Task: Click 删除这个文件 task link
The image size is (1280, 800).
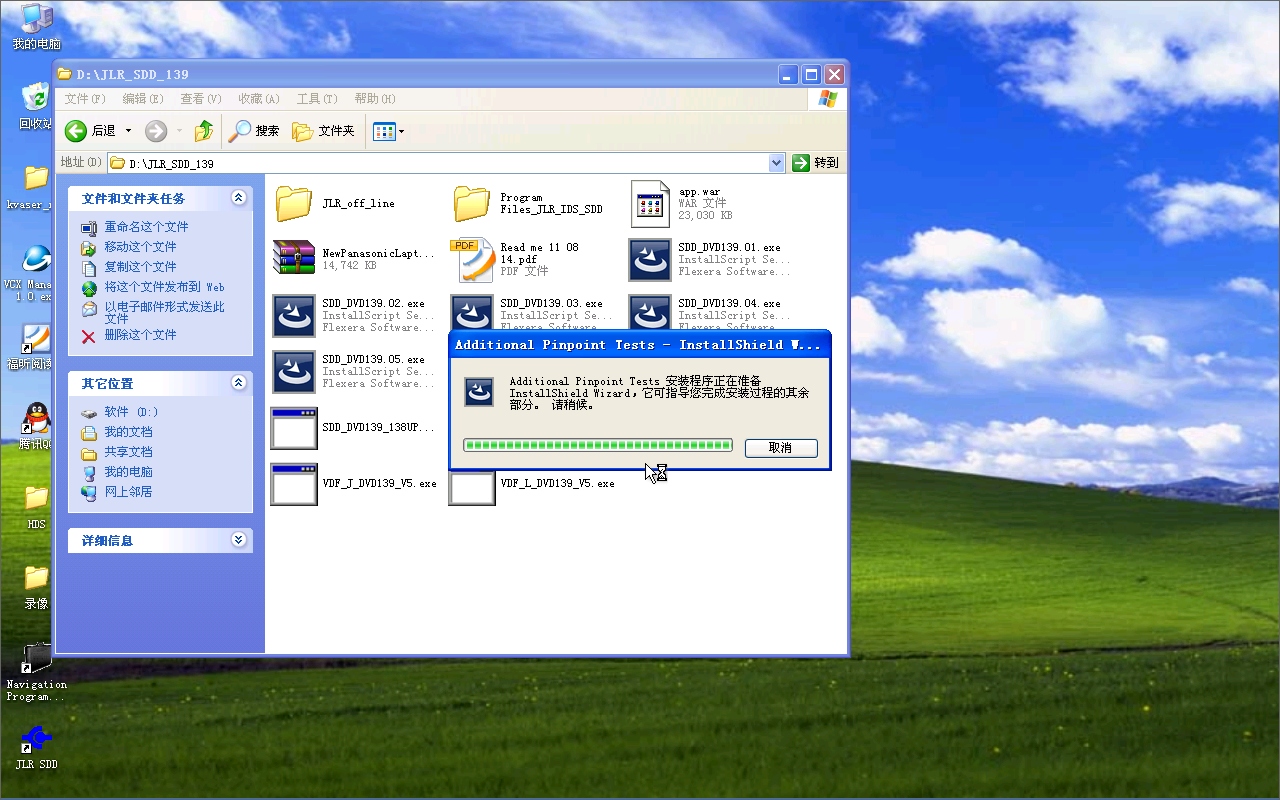Action: pyautogui.click(x=140, y=335)
